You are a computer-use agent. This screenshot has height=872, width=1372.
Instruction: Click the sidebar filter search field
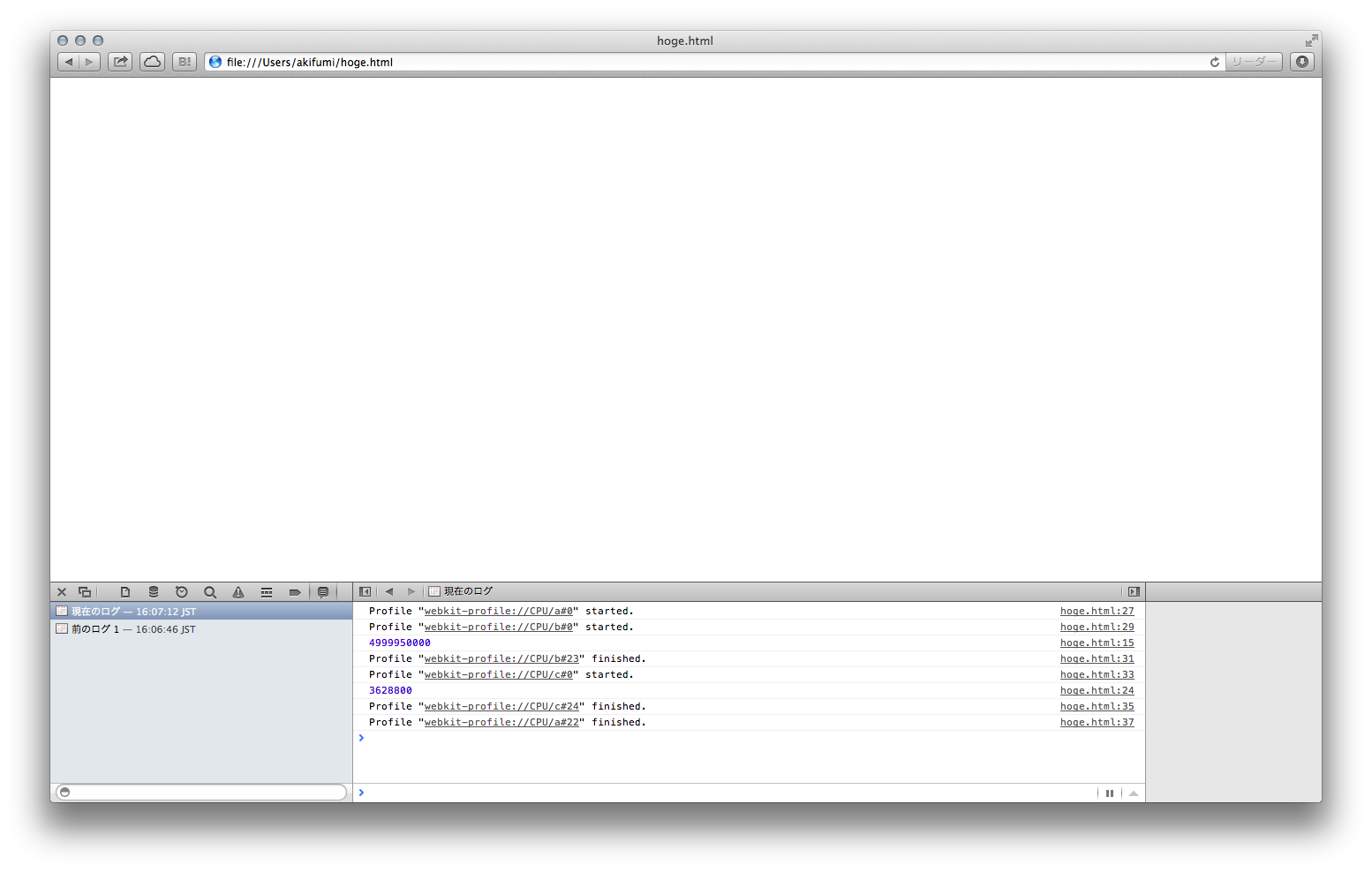[x=203, y=792]
